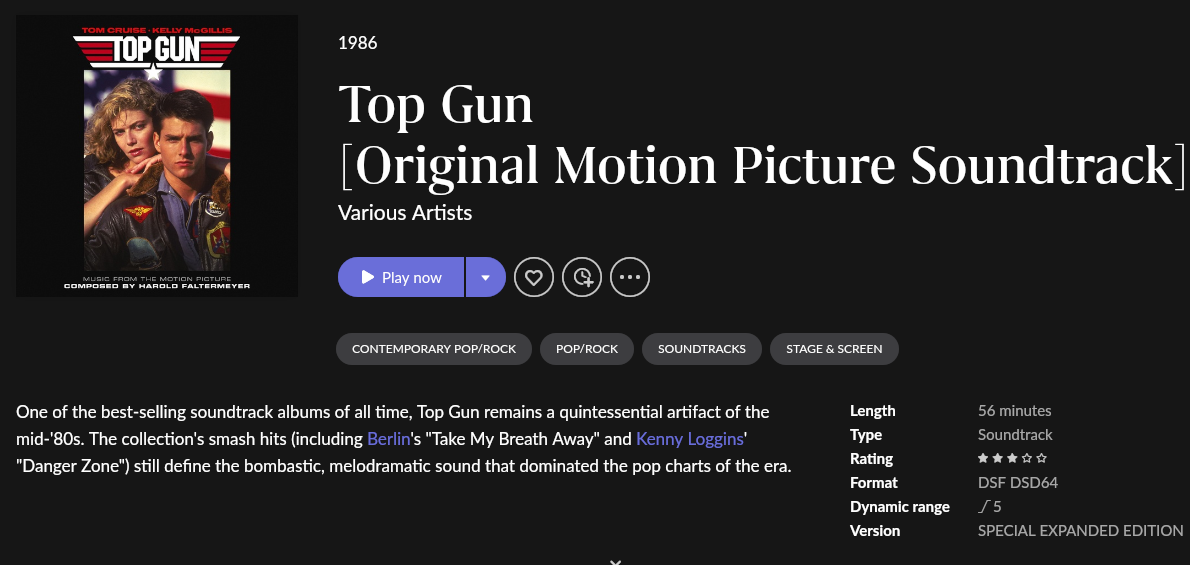The height and width of the screenshot is (565, 1190).
Task: Click the Special Expanded Edition version text
Action: 1080,531
